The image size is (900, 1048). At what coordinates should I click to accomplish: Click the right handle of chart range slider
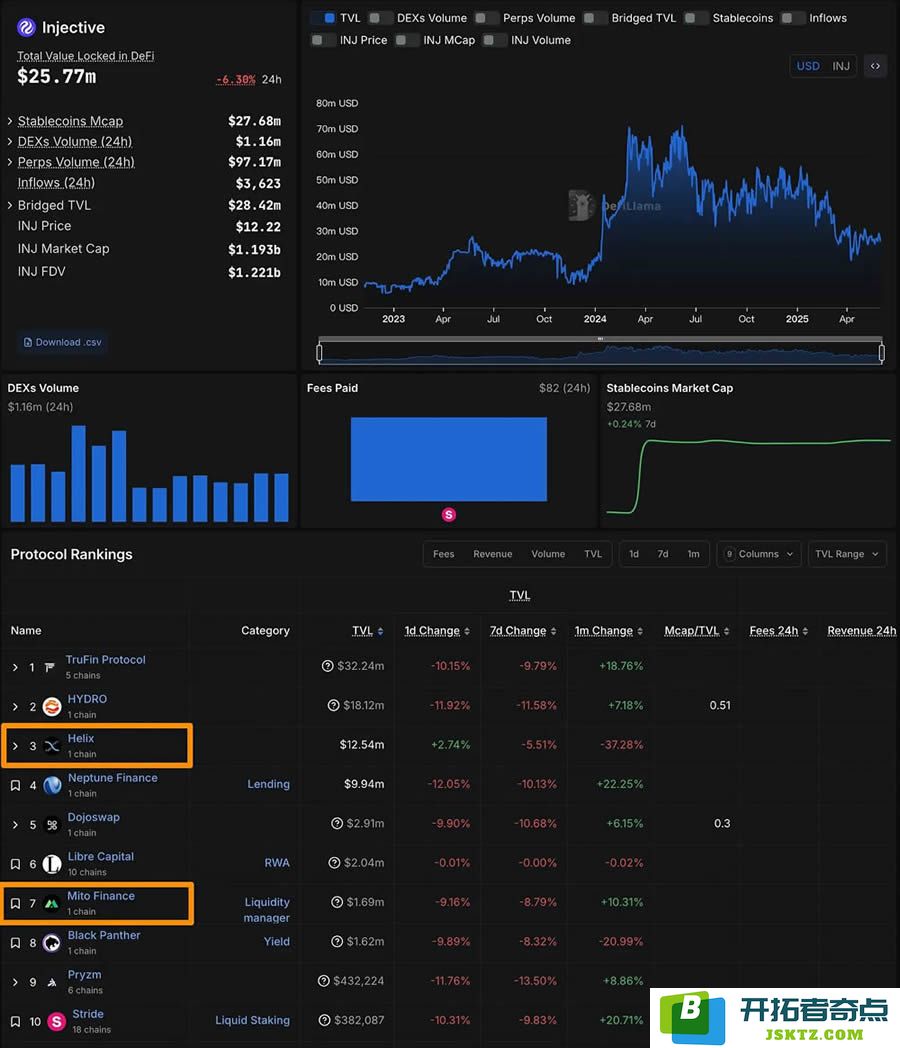[882, 352]
